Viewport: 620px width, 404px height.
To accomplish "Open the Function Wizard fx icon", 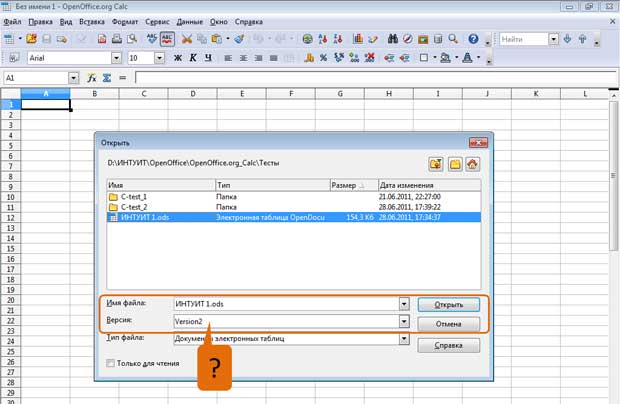I will coord(92,78).
